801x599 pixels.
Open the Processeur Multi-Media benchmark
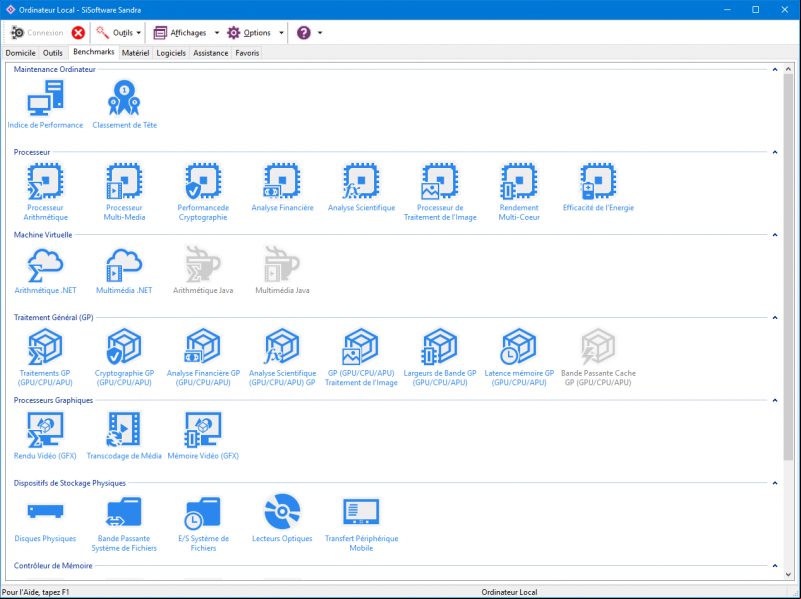(x=124, y=192)
